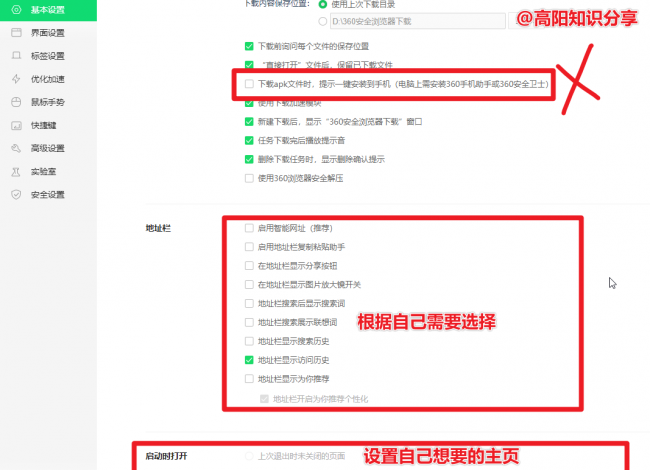Check 地址栏搜索展示联想词
Viewport: 650px width, 470px height.
(x=249, y=322)
